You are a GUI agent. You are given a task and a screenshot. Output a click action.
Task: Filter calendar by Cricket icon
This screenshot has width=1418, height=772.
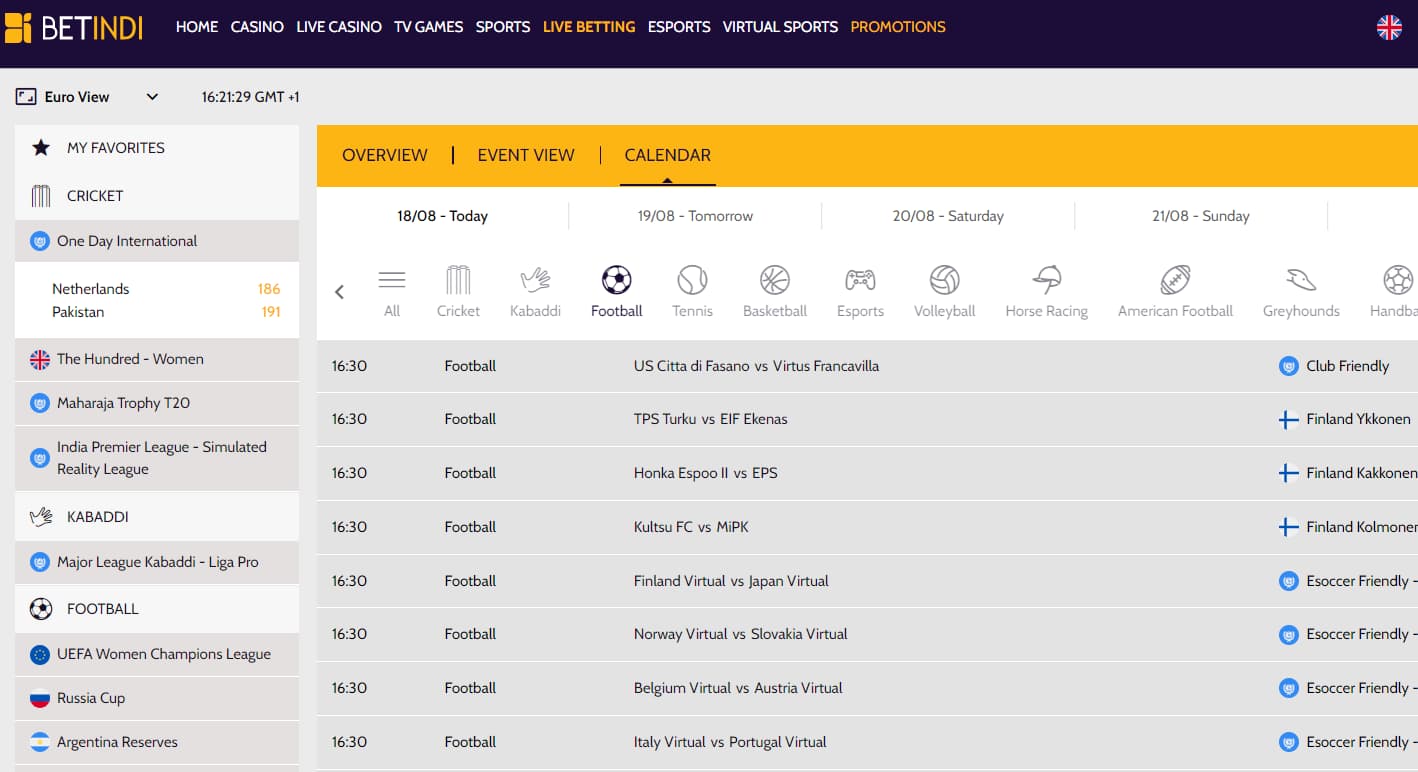pyautogui.click(x=458, y=280)
